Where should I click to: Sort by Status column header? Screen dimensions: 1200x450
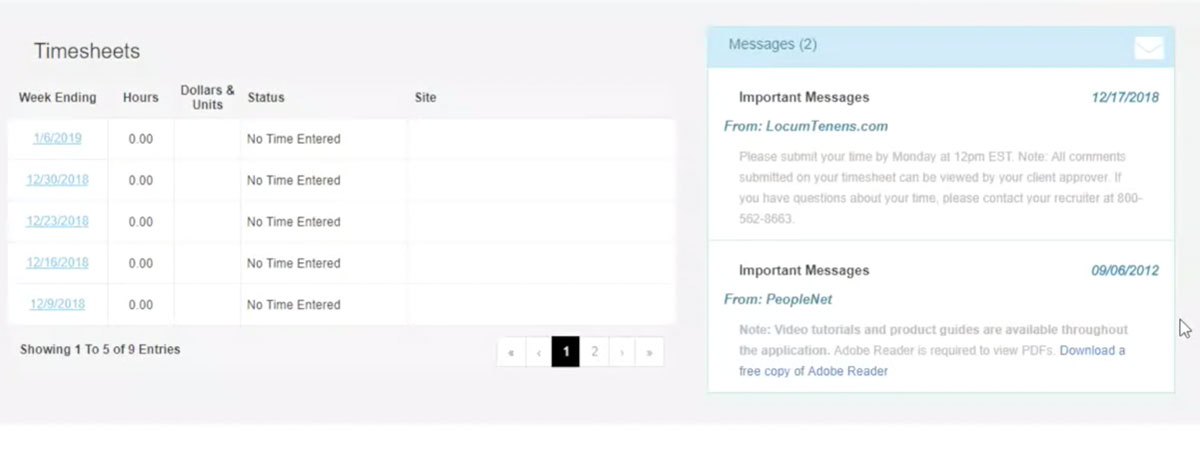pos(266,98)
